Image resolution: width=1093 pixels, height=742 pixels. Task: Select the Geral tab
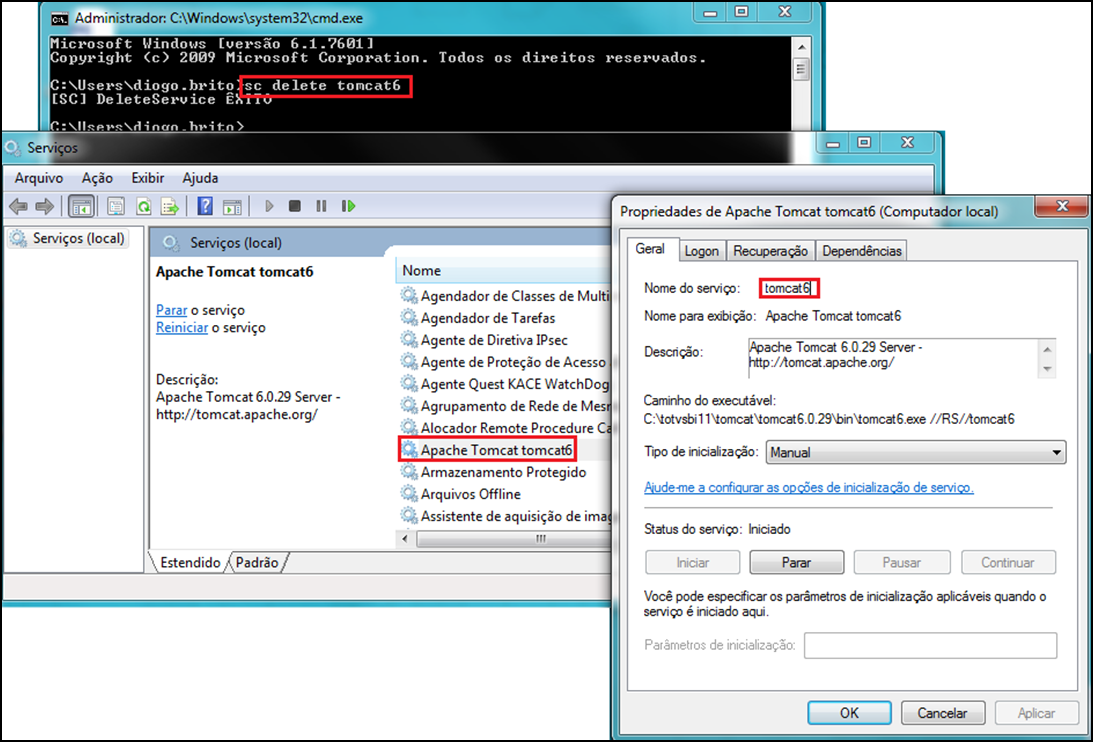650,249
